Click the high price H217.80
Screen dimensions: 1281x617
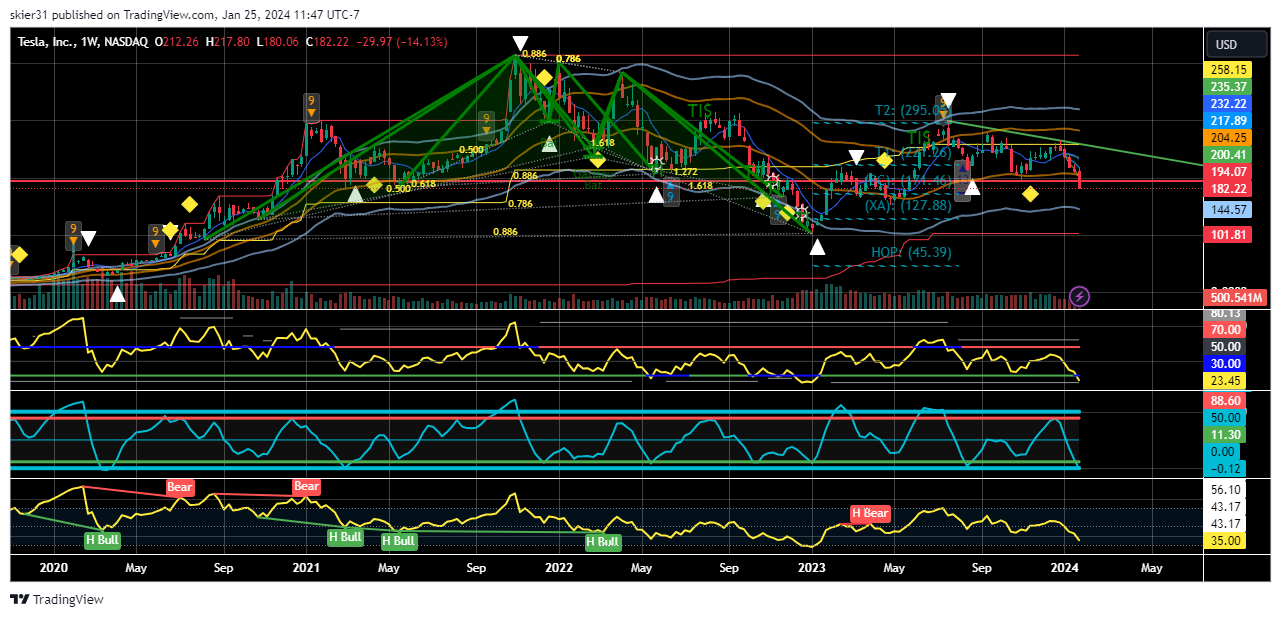(229, 42)
